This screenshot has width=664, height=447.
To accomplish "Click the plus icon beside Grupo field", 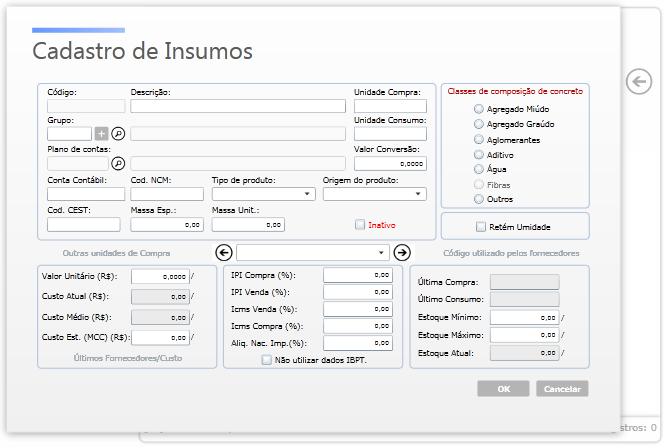I will 101,134.
